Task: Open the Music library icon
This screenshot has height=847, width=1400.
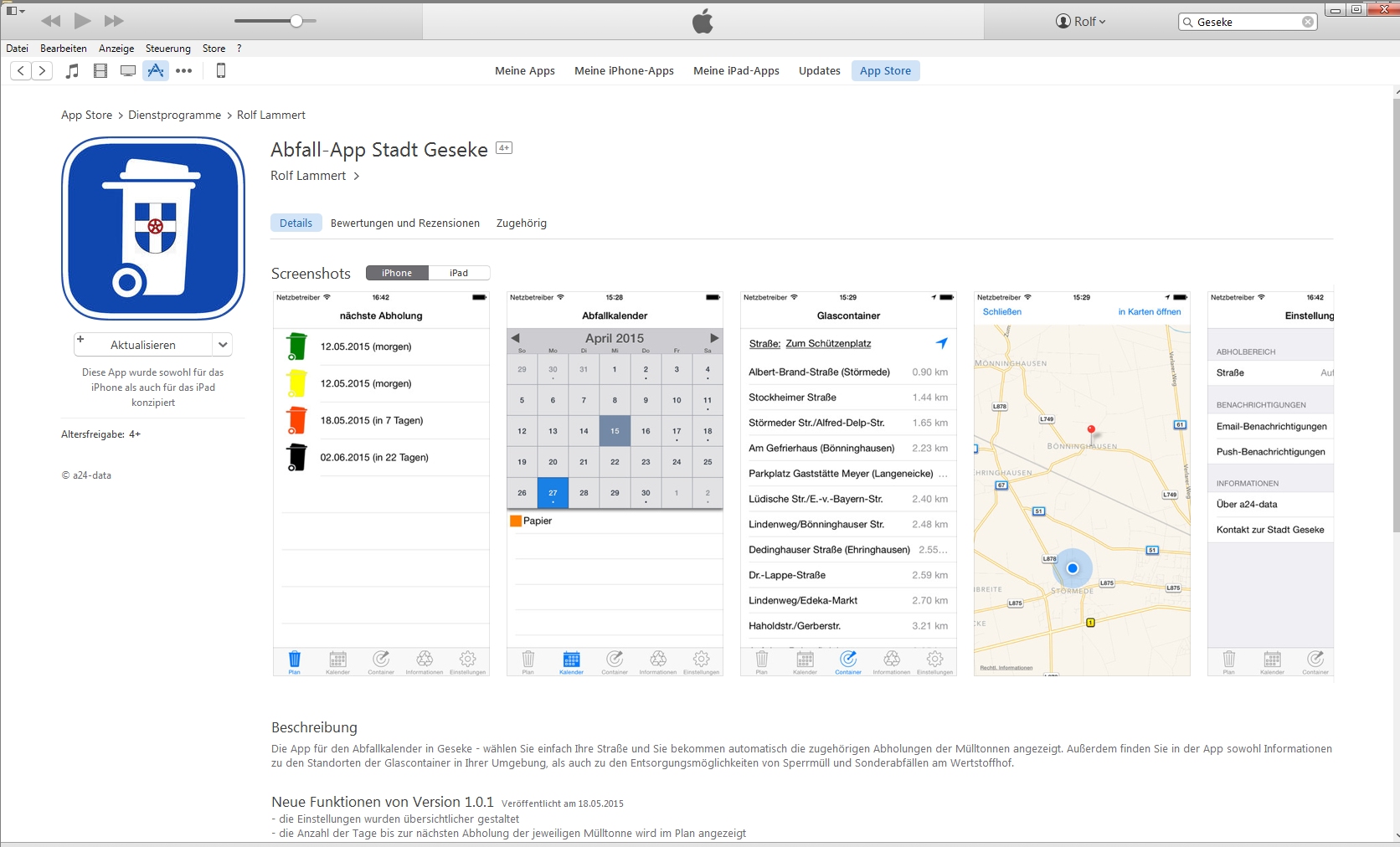Action: (x=73, y=71)
